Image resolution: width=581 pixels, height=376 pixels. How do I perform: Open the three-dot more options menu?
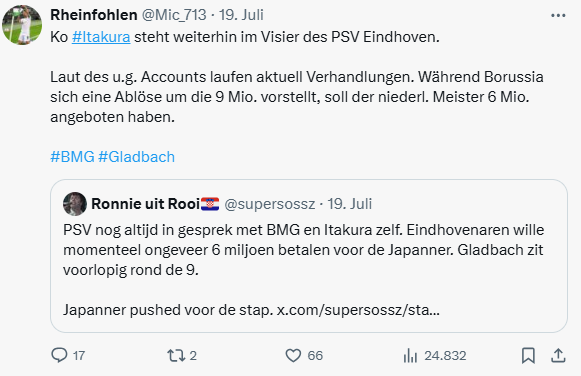coord(558,16)
